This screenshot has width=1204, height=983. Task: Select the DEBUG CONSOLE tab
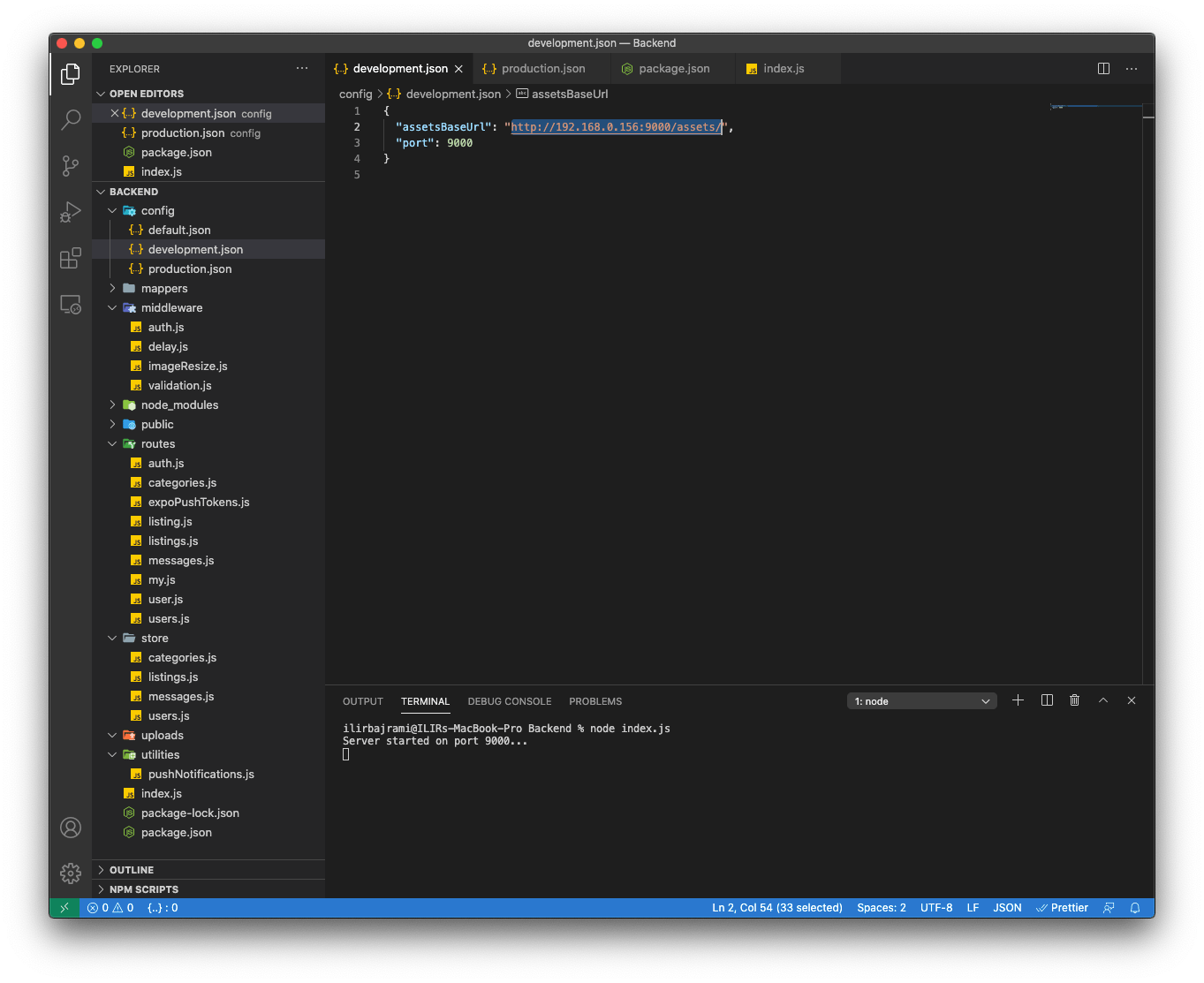pos(509,700)
